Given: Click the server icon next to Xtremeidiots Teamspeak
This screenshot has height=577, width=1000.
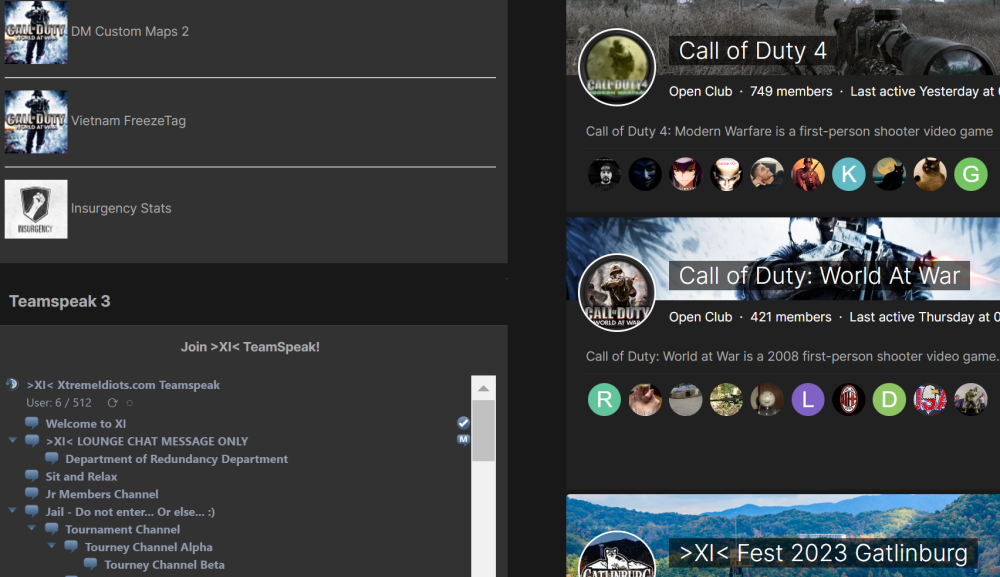Looking at the screenshot, I should (x=11, y=384).
